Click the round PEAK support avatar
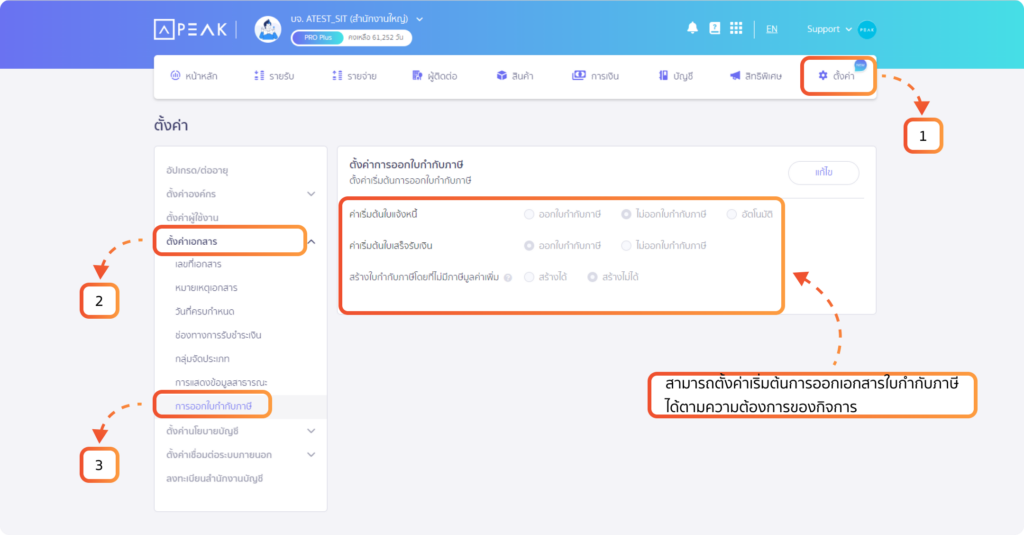 click(867, 29)
